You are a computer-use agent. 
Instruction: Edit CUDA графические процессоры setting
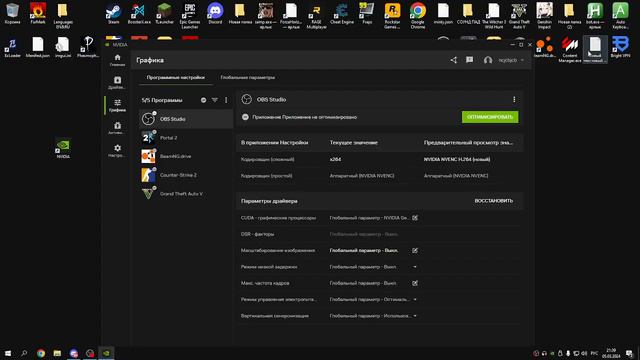coord(415,218)
